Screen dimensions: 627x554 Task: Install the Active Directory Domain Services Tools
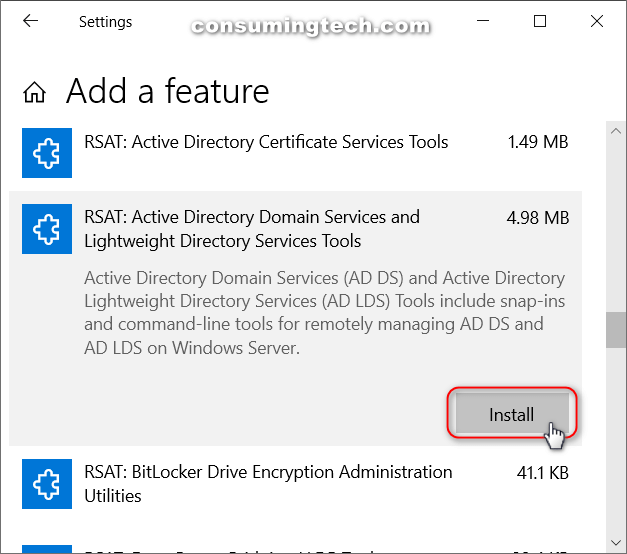click(x=512, y=414)
